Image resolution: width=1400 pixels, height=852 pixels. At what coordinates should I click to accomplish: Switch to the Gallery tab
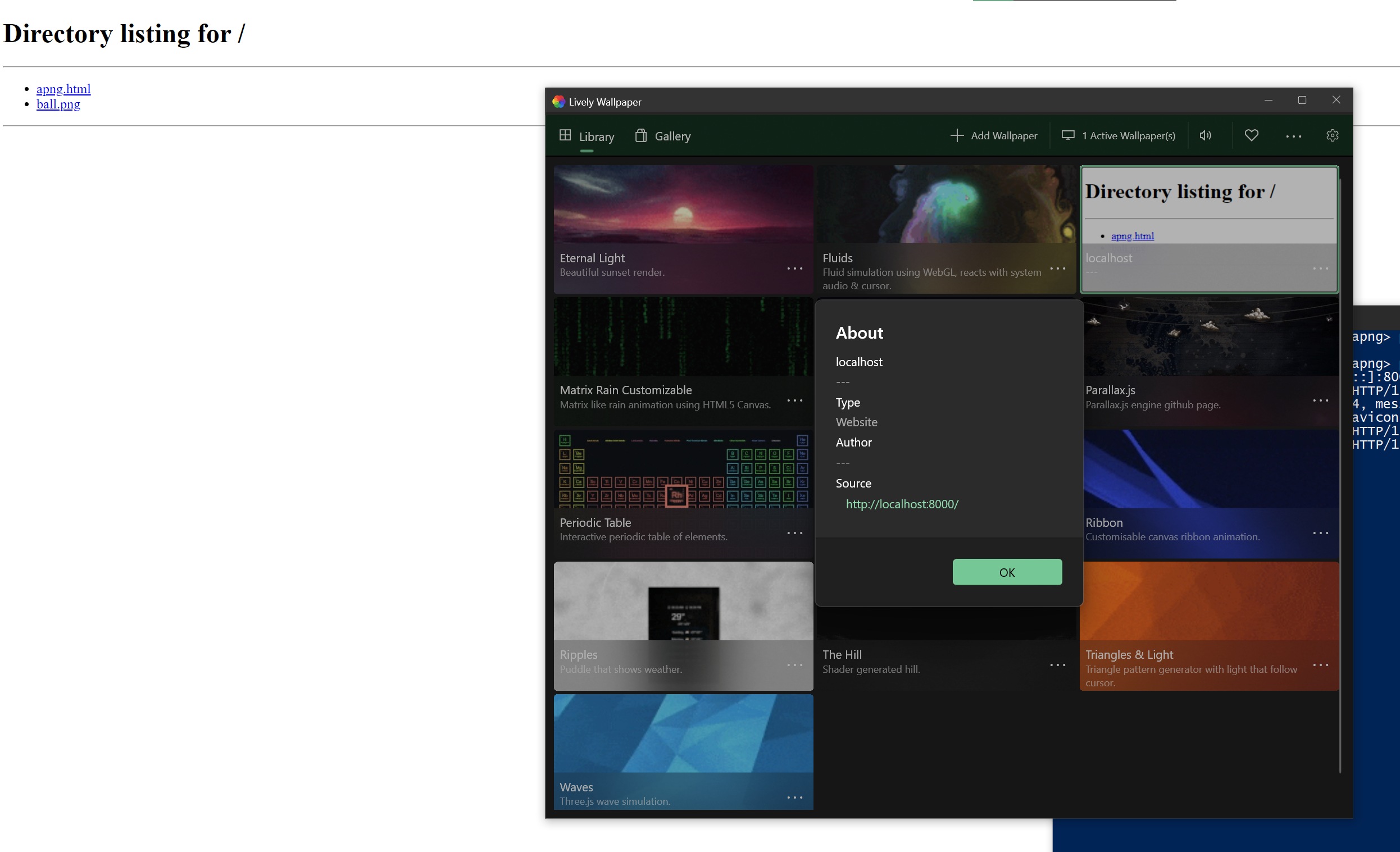pos(663,136)
